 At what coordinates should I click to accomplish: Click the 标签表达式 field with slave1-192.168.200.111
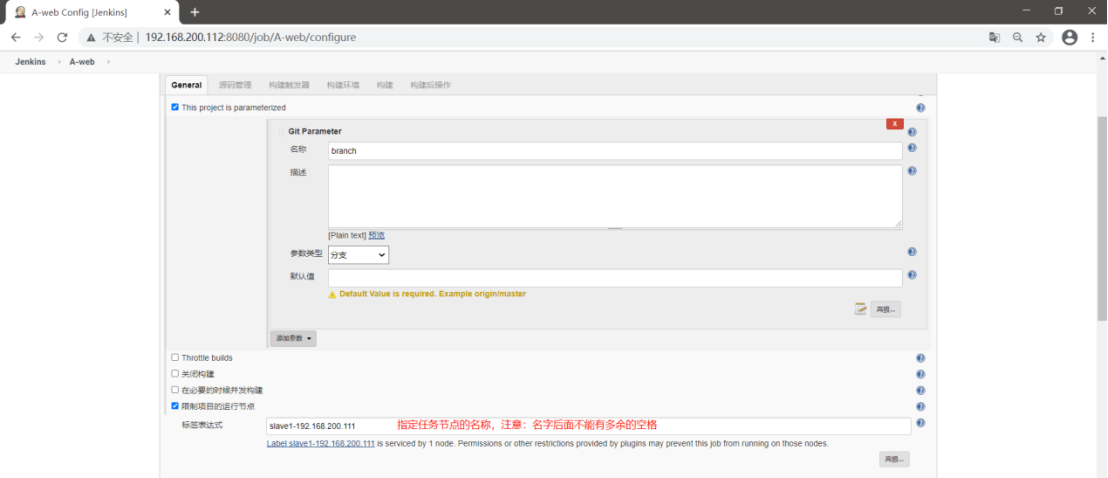pyautogui.click(x=588, y=426)
